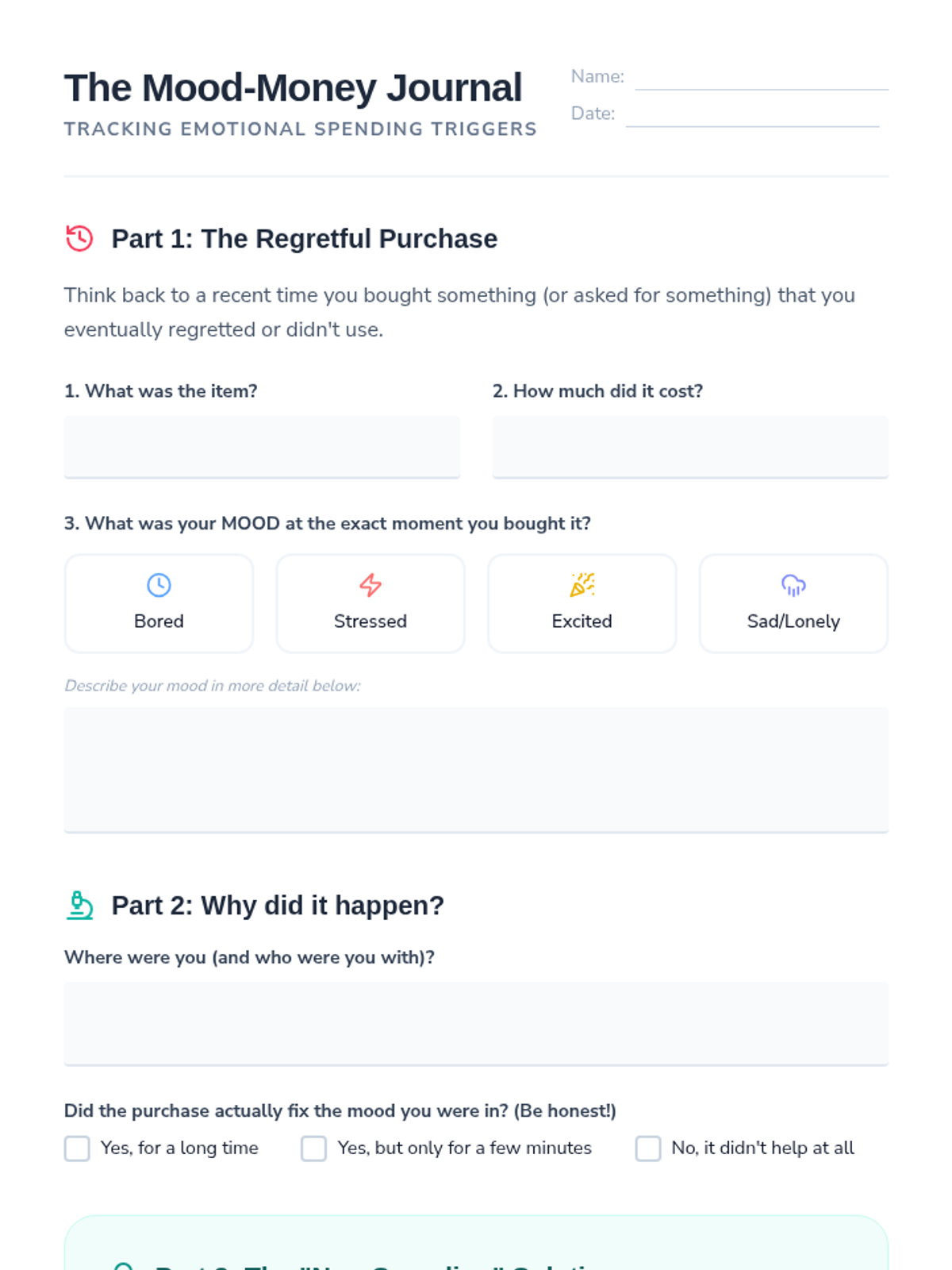Click the rain cloud Sad/Lonely icon
Viewport: 952px width, 1270px height.
click(793, 585)
